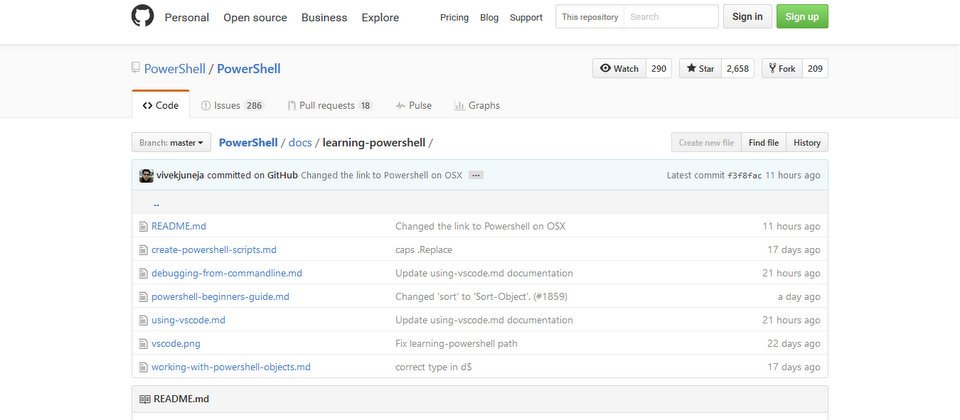
Task: Click the green Sign up button
Action: click(x=802, y=17)
